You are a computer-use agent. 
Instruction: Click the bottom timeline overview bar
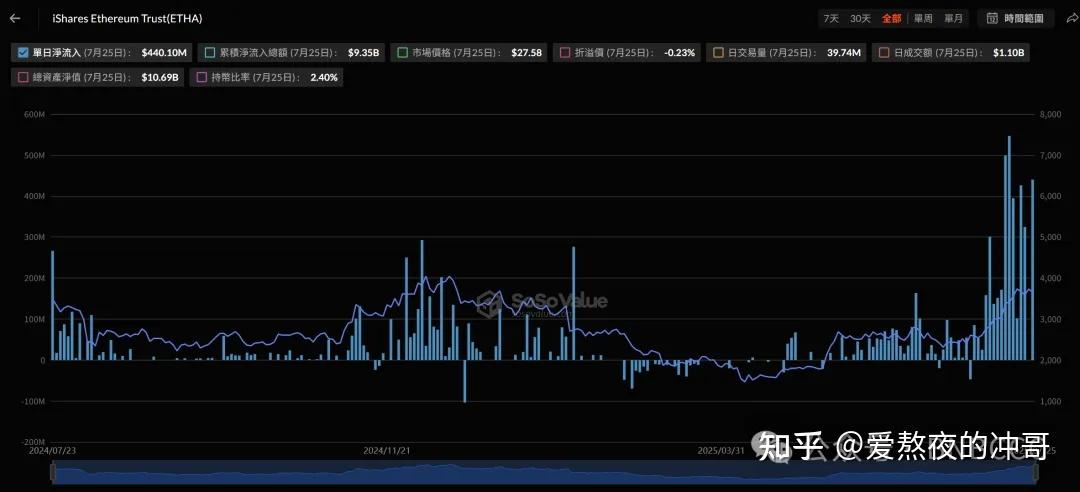tap(544, 473)
